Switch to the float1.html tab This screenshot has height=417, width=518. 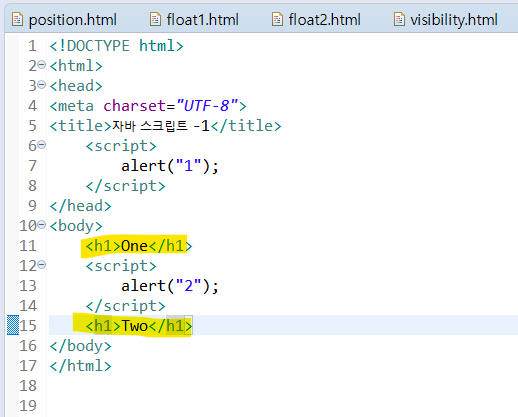(x=194, y=20)
